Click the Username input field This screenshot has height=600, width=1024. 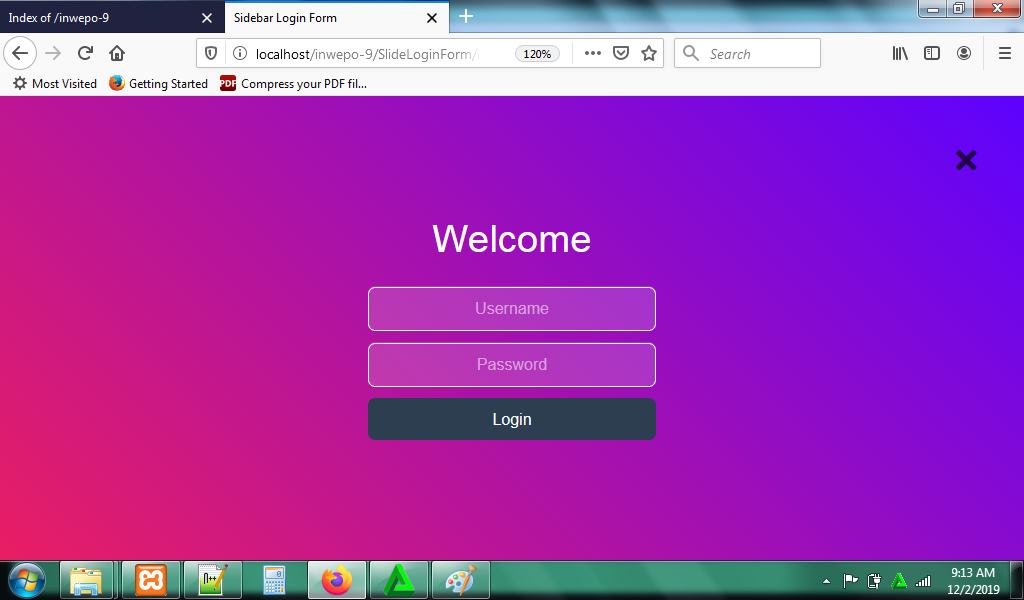[511, 309]
